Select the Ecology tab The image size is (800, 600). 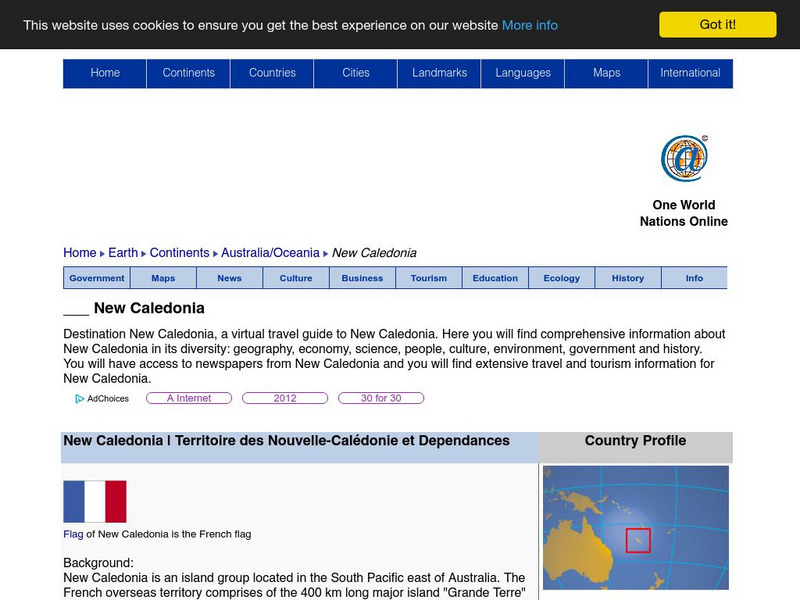pyautogui.click(x=561, y=278)
